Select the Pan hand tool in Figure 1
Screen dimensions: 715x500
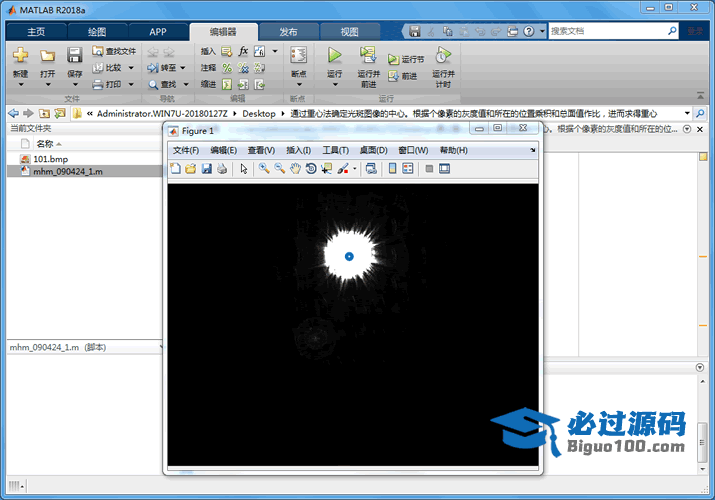[x=295, y=169]
